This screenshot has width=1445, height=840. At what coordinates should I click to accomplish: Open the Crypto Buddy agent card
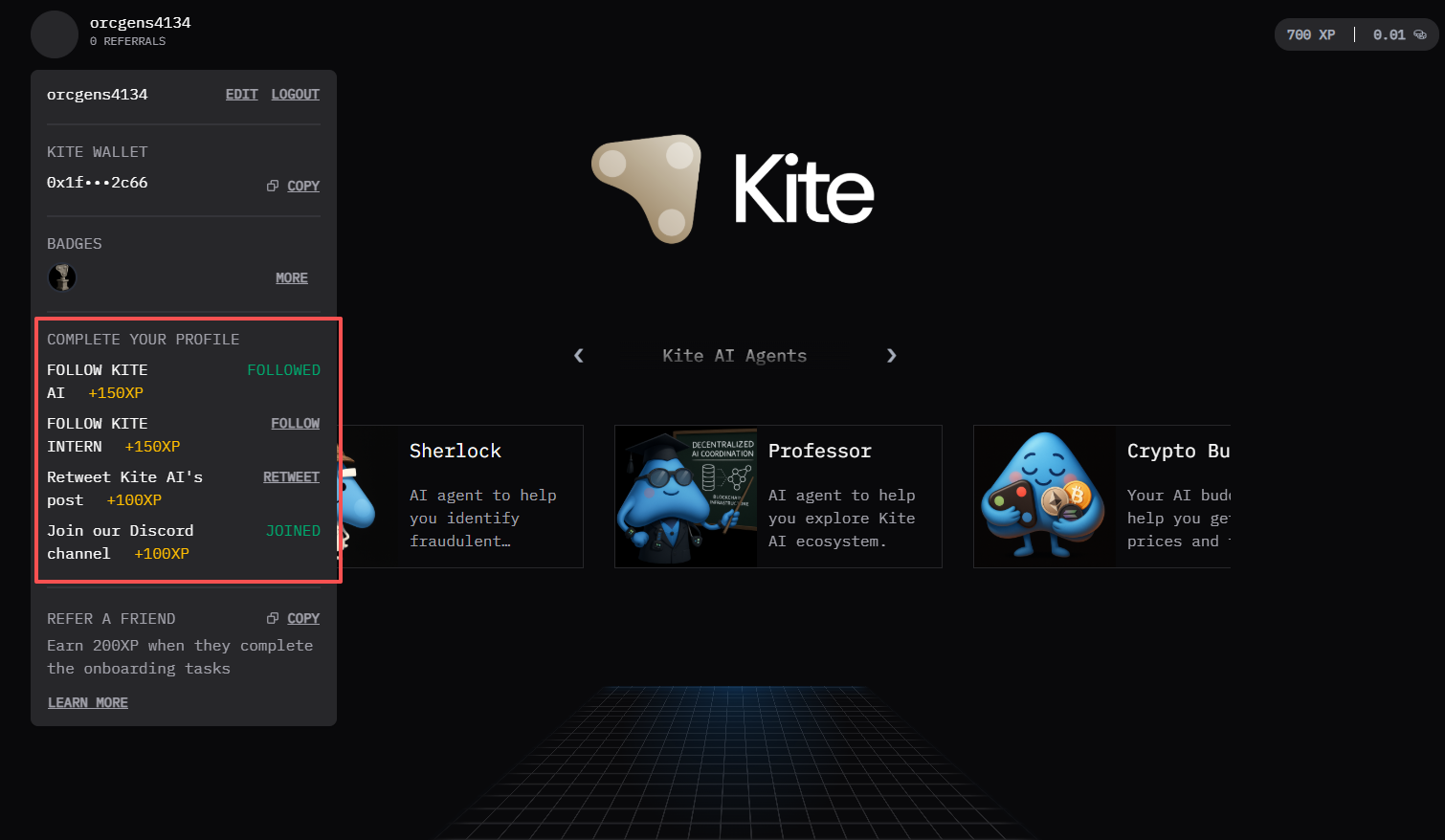(1100, 497)
